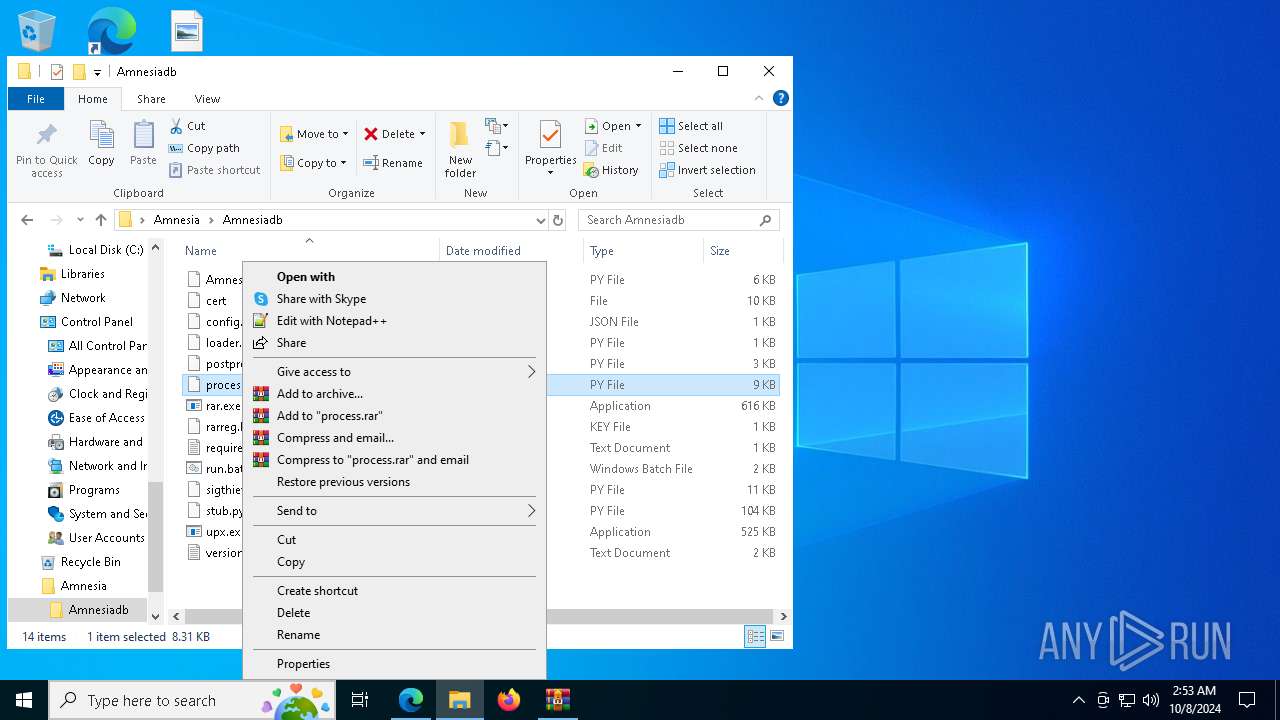
Task: Open the Explorer help question mark icon
Action: [781, 98]
